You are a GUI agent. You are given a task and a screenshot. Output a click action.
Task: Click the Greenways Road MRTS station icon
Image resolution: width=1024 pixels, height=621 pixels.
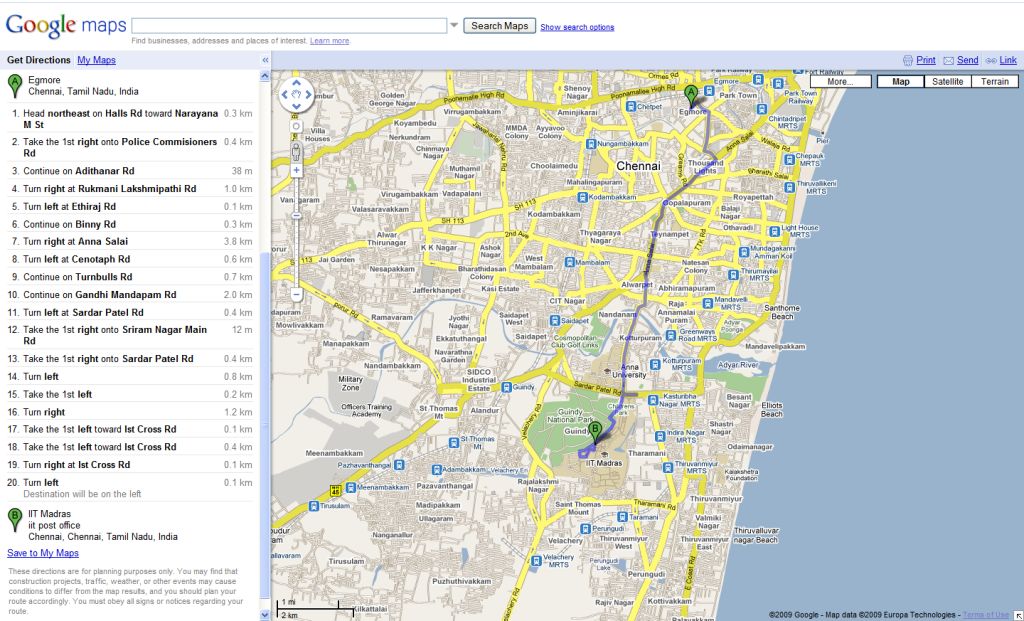tap(671, 335)
